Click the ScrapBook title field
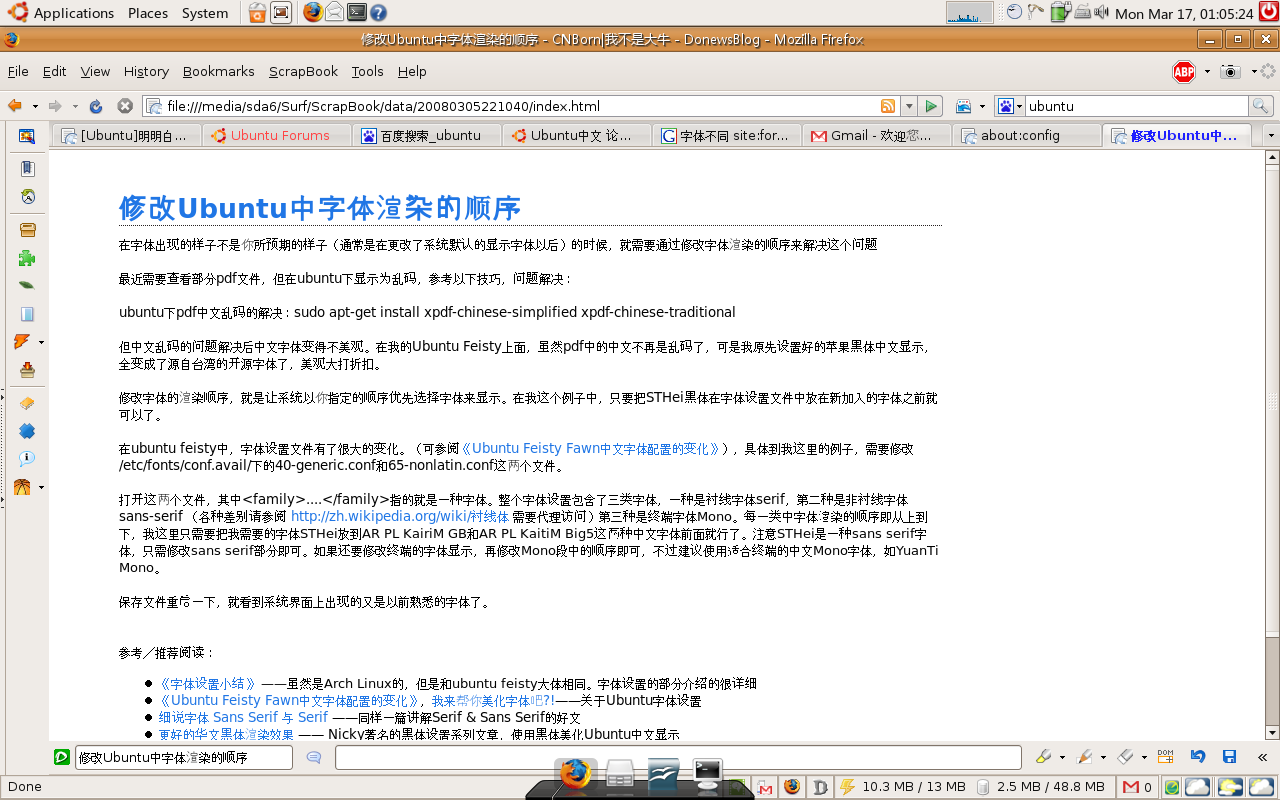 pyautogui.click(x=184, y=758)
